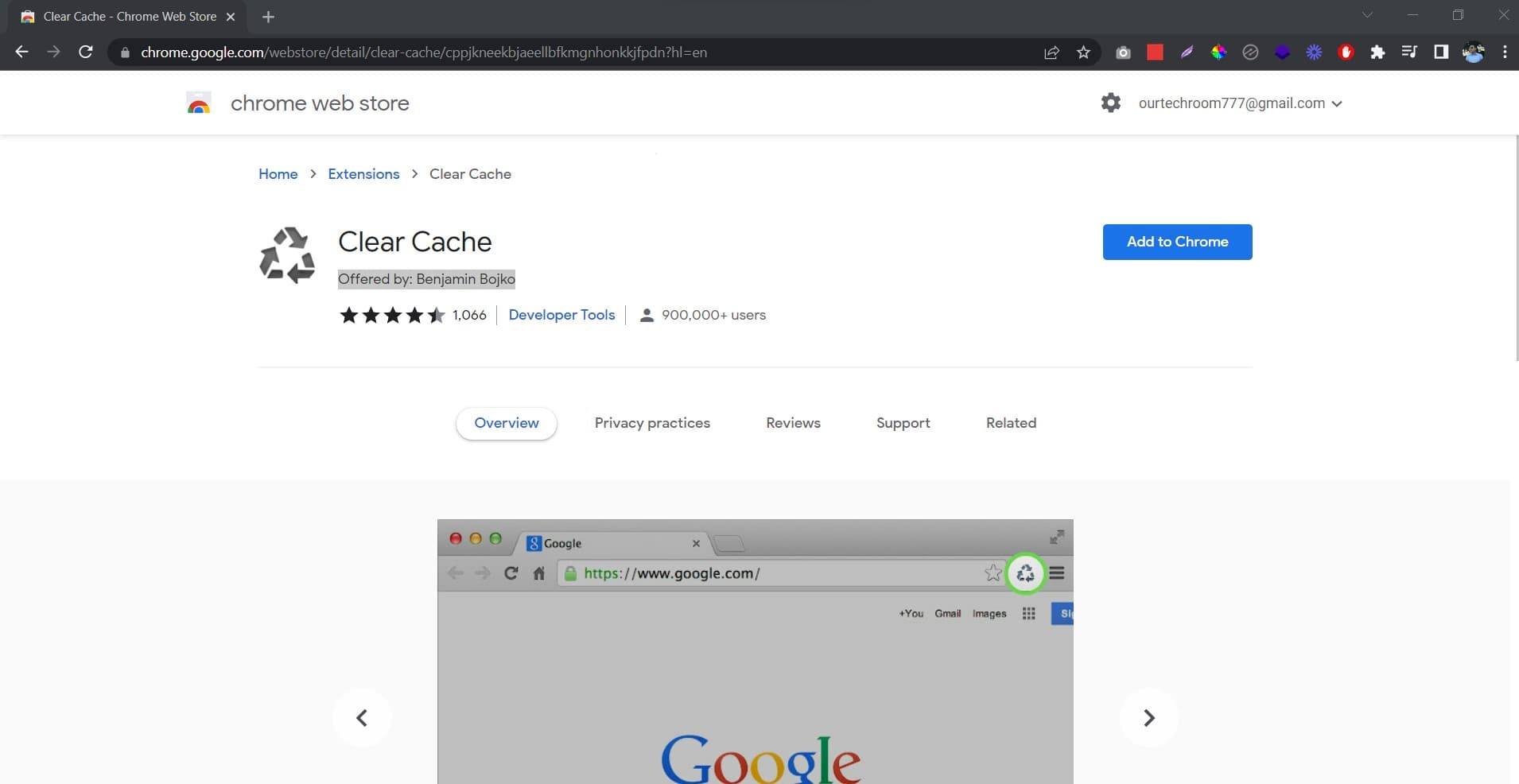Click the address bar URL
1519x784 pixels.
point(424,52)
